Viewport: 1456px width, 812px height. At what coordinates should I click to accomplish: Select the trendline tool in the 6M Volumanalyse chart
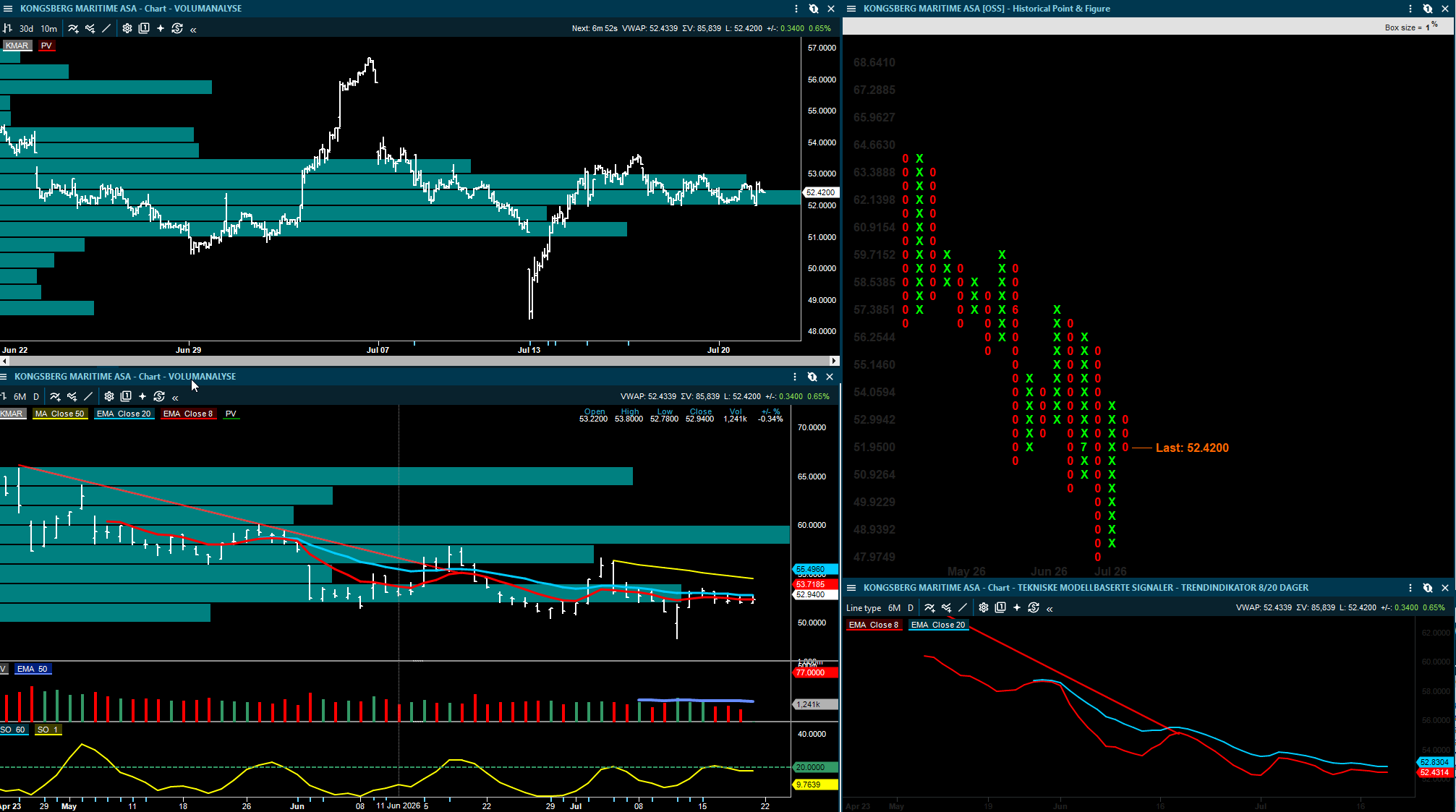[88, 396]
